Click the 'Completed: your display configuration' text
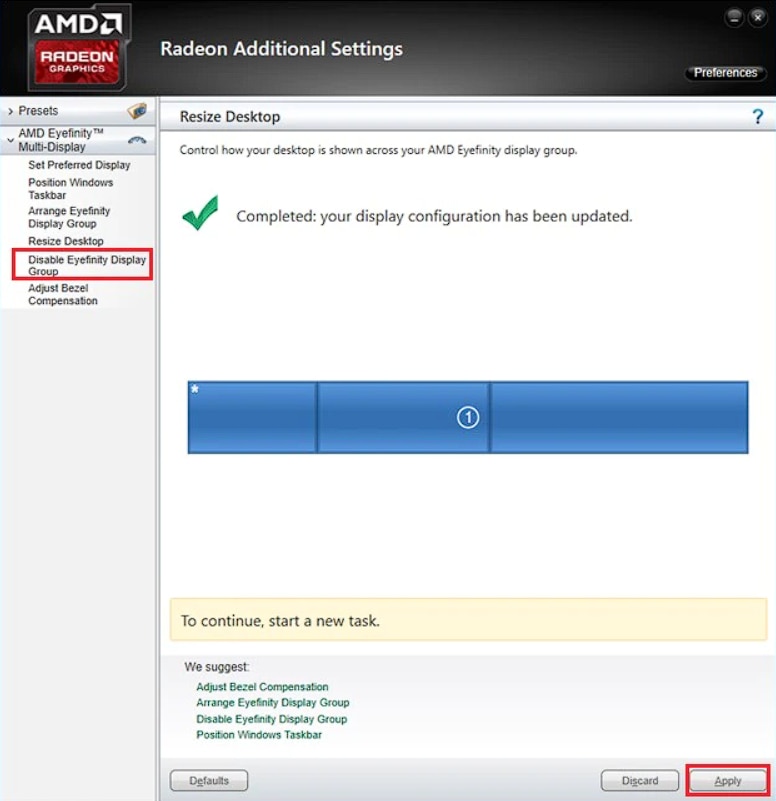This screenshot has height=801, width=776. [434, 216]
